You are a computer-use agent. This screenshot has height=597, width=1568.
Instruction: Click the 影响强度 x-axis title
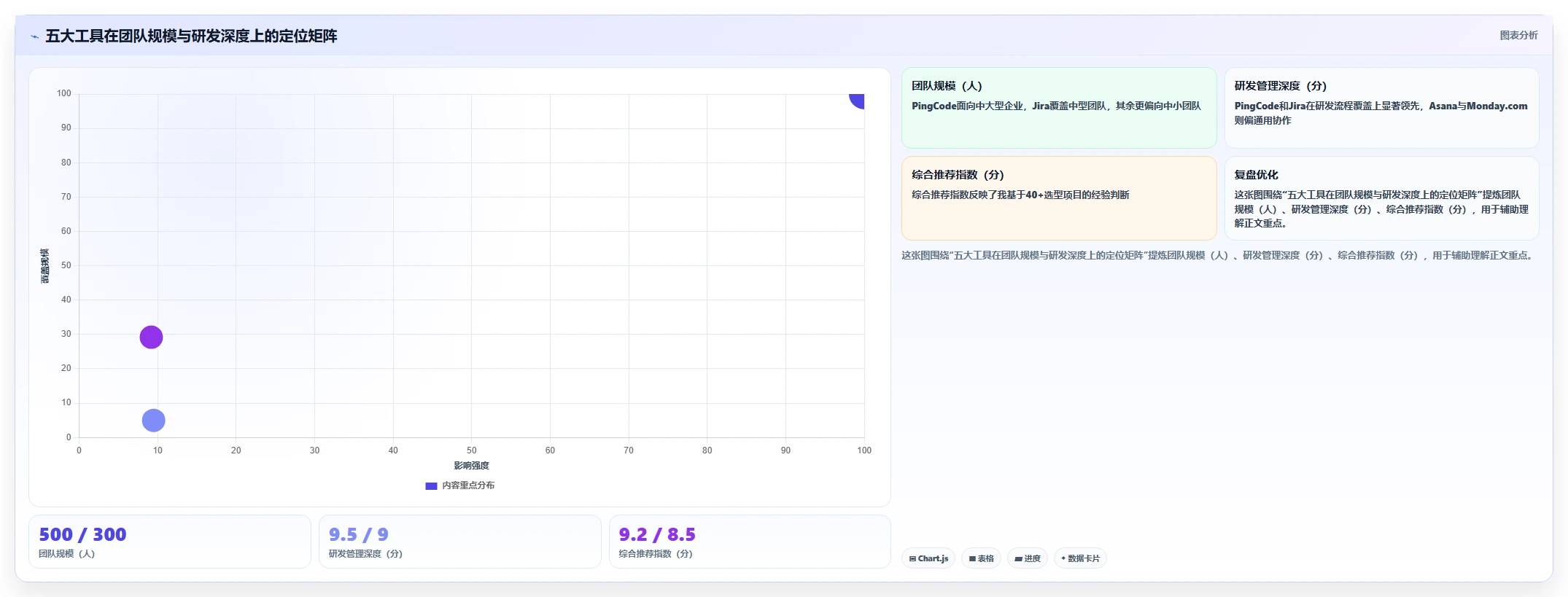(471, 466)
